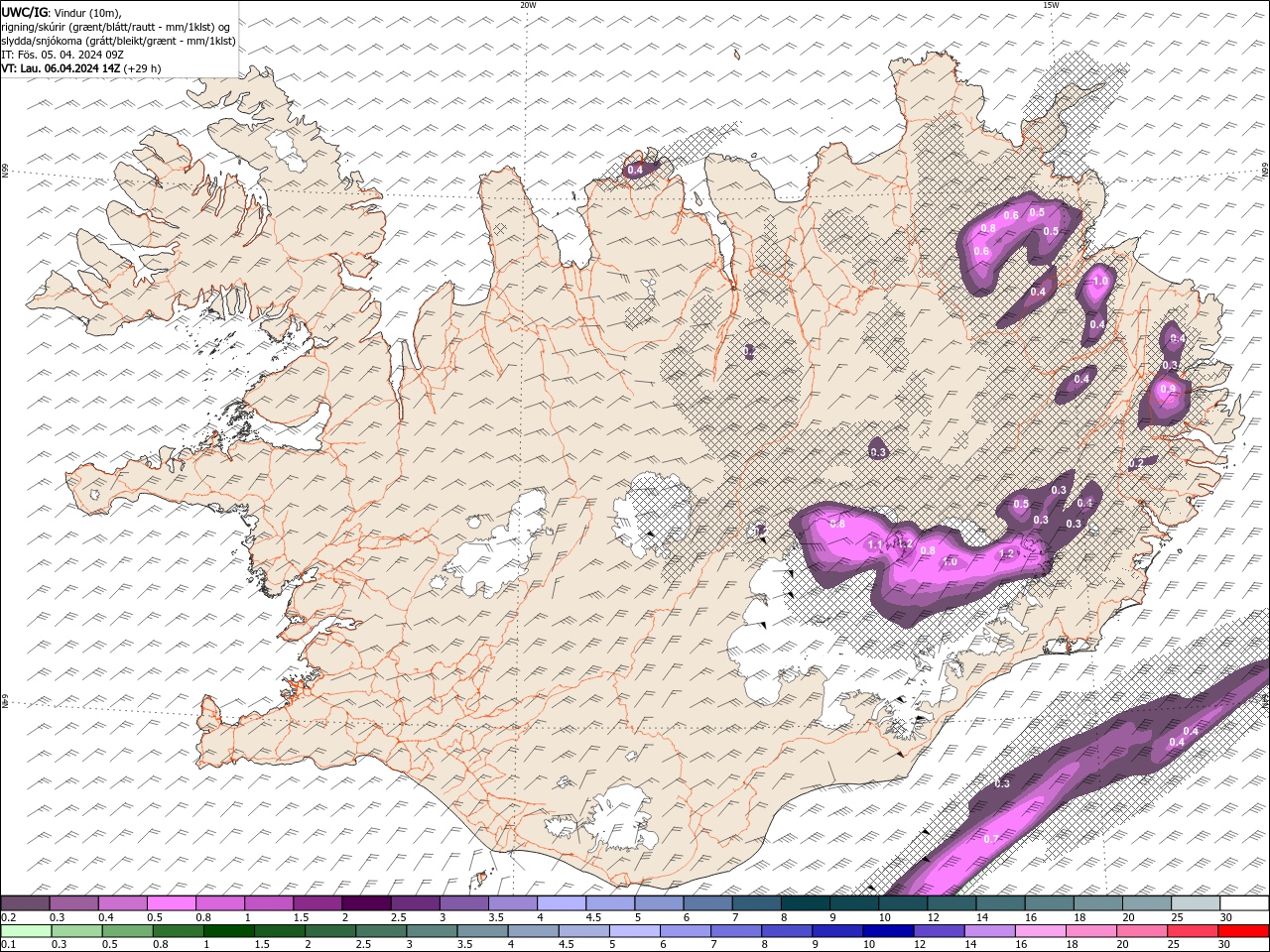Select the darkest purple 2 swatch in upper legend
The image size is (1270, 952).
pyautogui.click(x=366, y=903)
